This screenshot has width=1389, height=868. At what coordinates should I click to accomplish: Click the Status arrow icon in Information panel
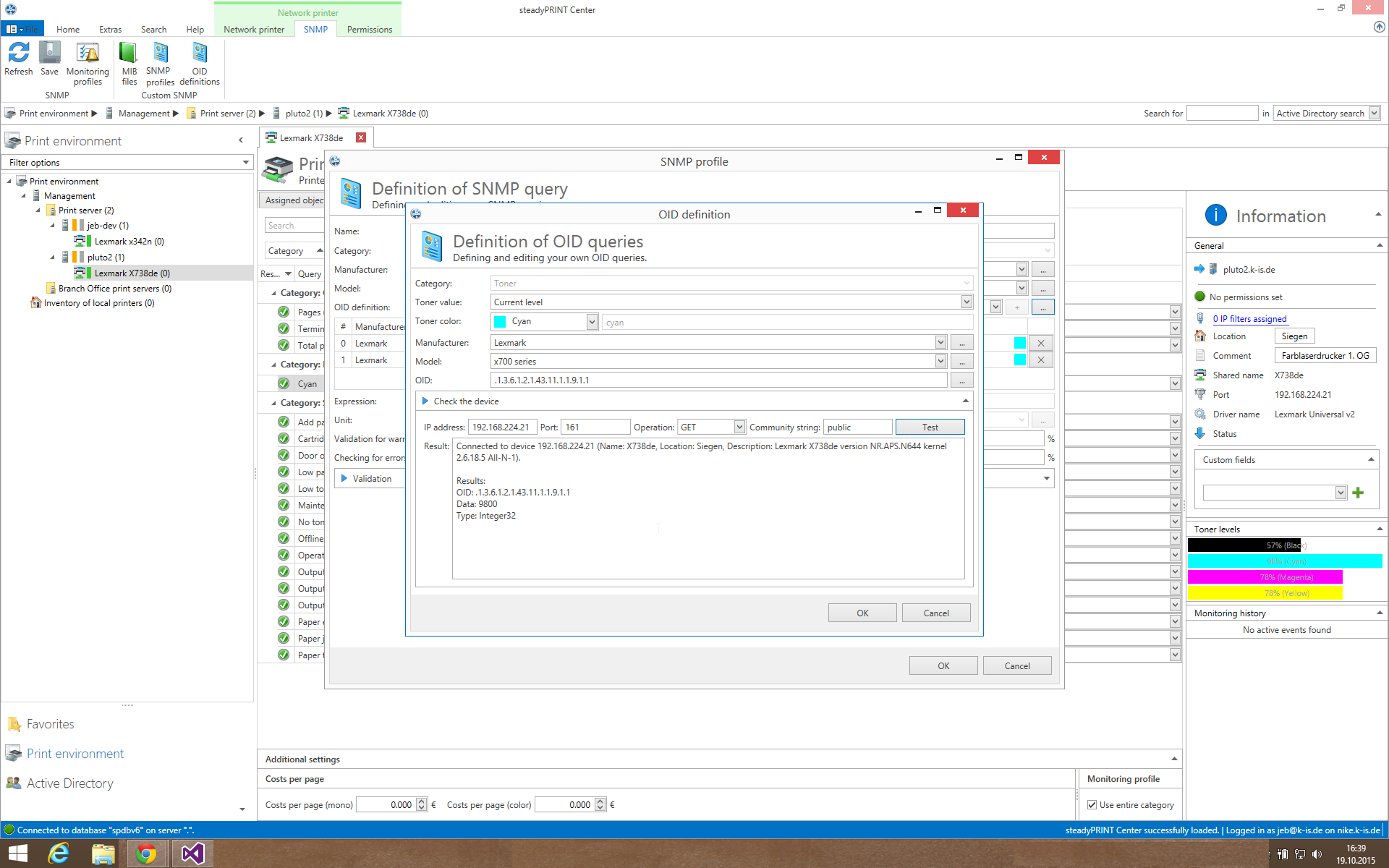click(1200, 433)
